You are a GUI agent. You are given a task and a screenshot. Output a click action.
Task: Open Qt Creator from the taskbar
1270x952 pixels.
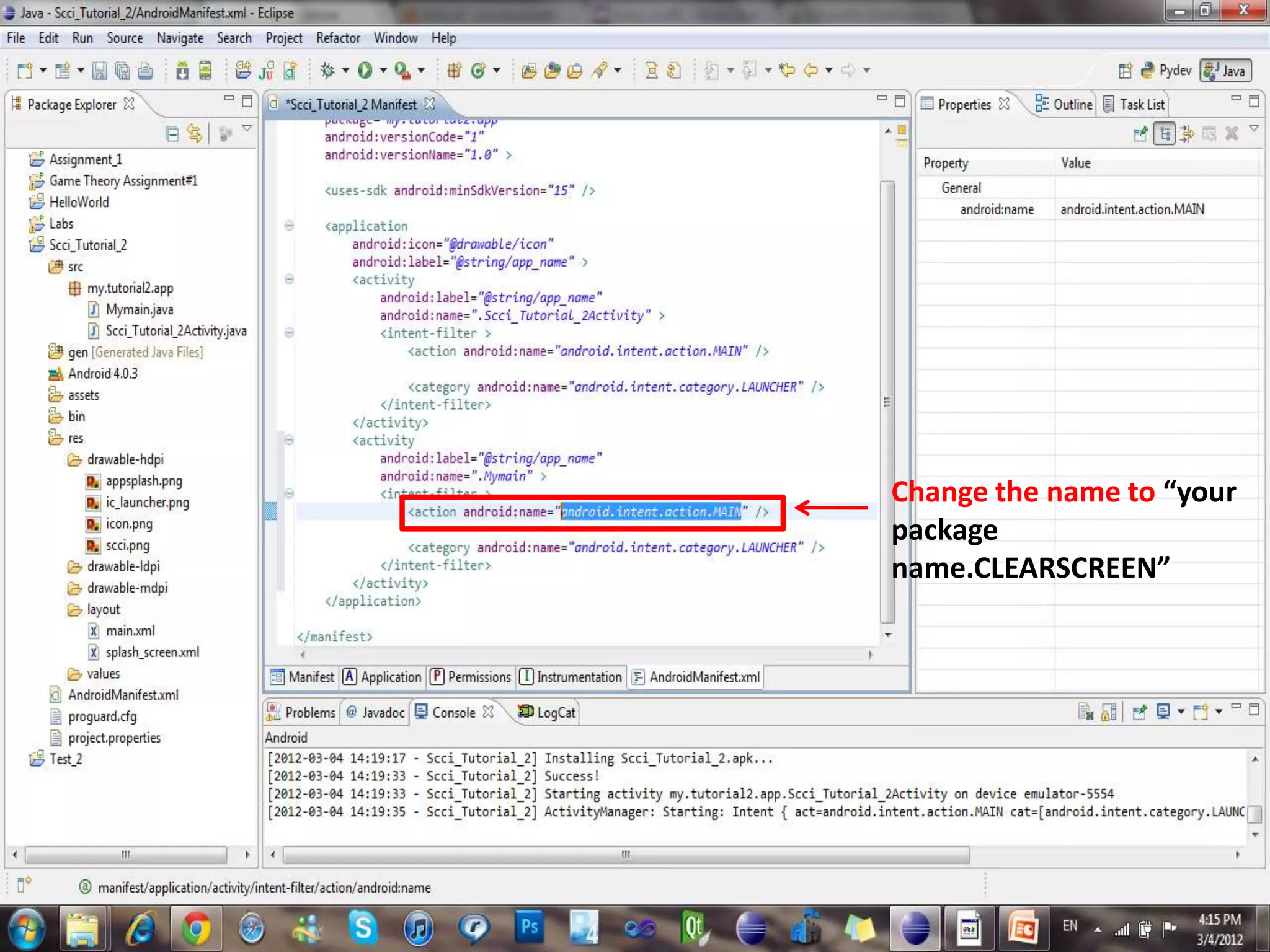[695, 928]
